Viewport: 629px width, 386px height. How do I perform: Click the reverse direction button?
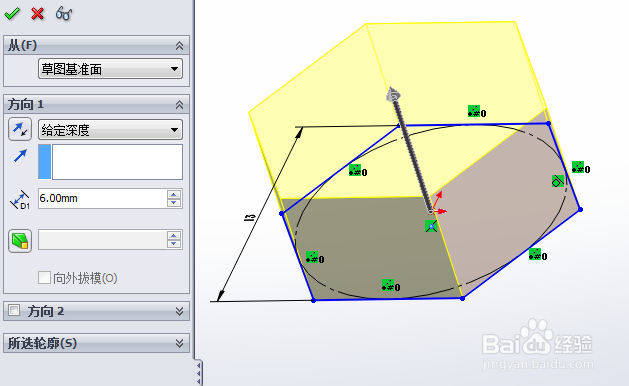(x=20, y=129)
